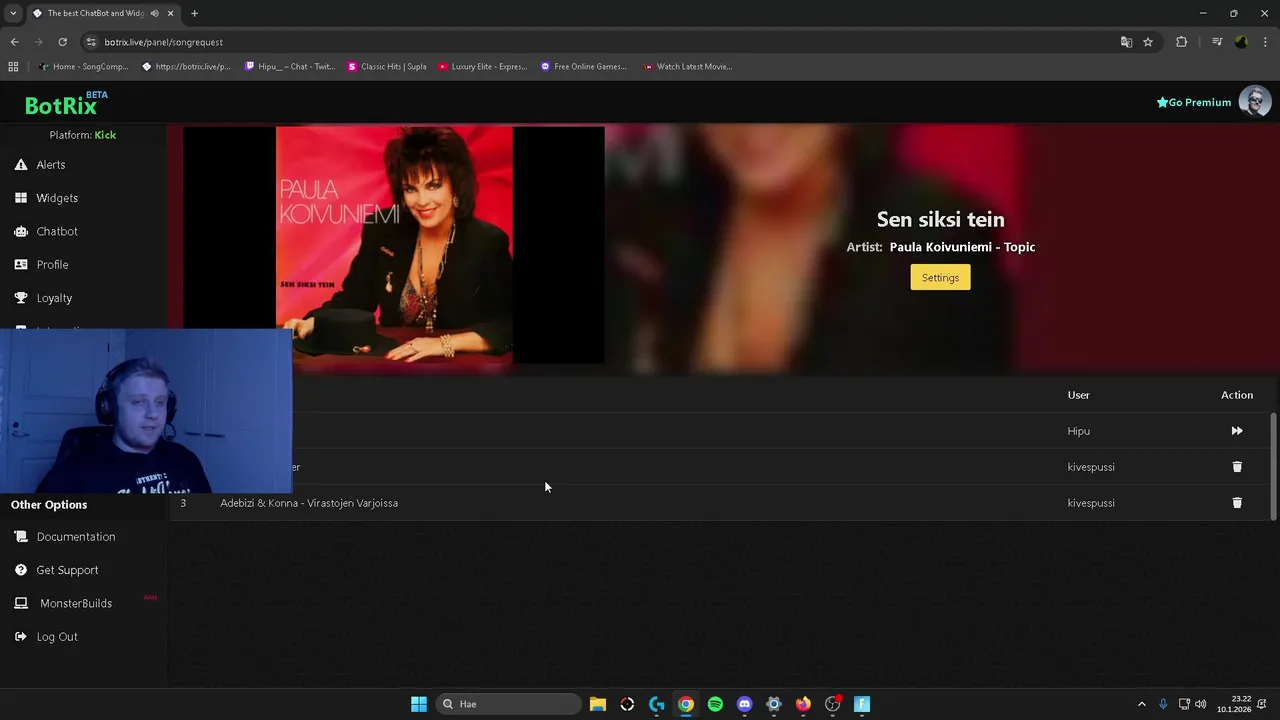Click the song title Sen siksi tein
The image size is (1280, 720).
coord(940,219)
